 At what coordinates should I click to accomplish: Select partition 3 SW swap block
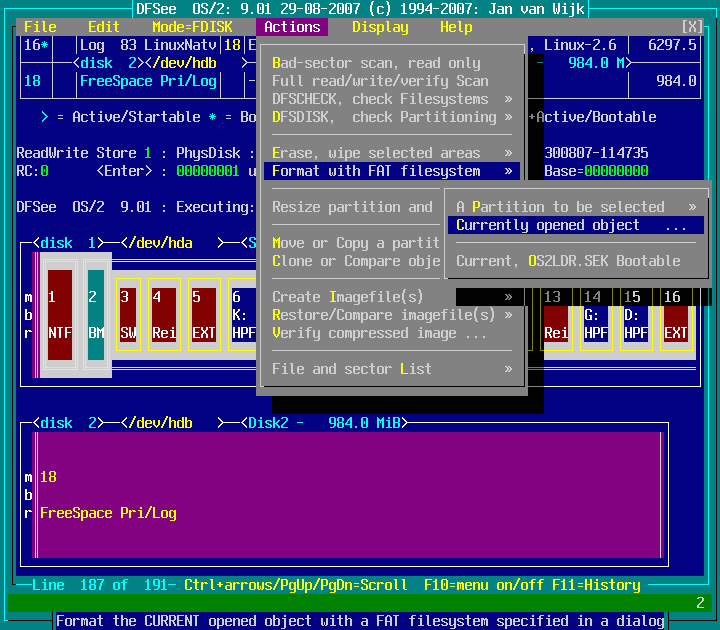click(x=129, y=314)
